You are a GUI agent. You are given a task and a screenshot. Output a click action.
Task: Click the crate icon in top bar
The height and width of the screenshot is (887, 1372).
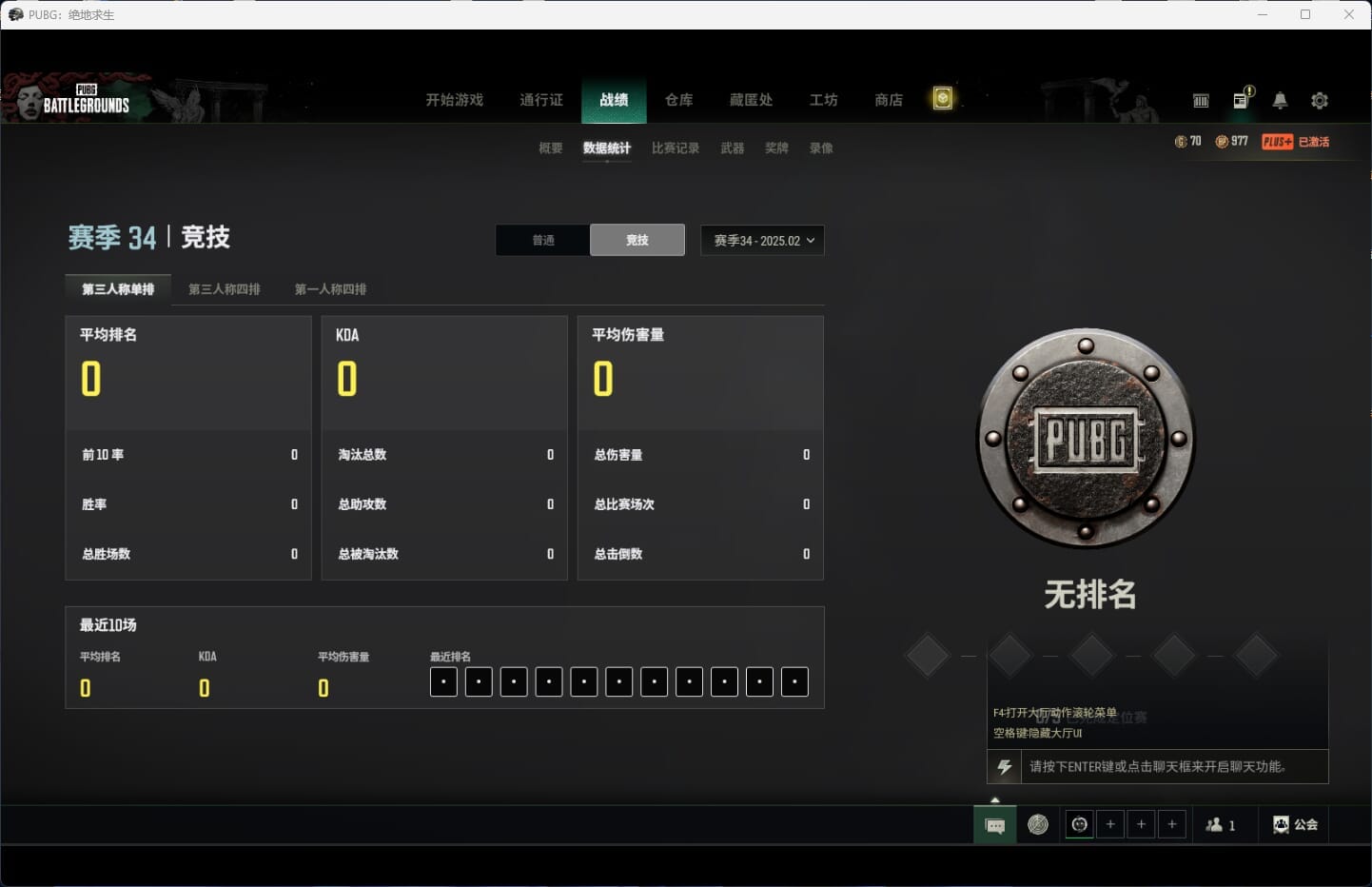pyautogui.click(x=1201, y=100)
